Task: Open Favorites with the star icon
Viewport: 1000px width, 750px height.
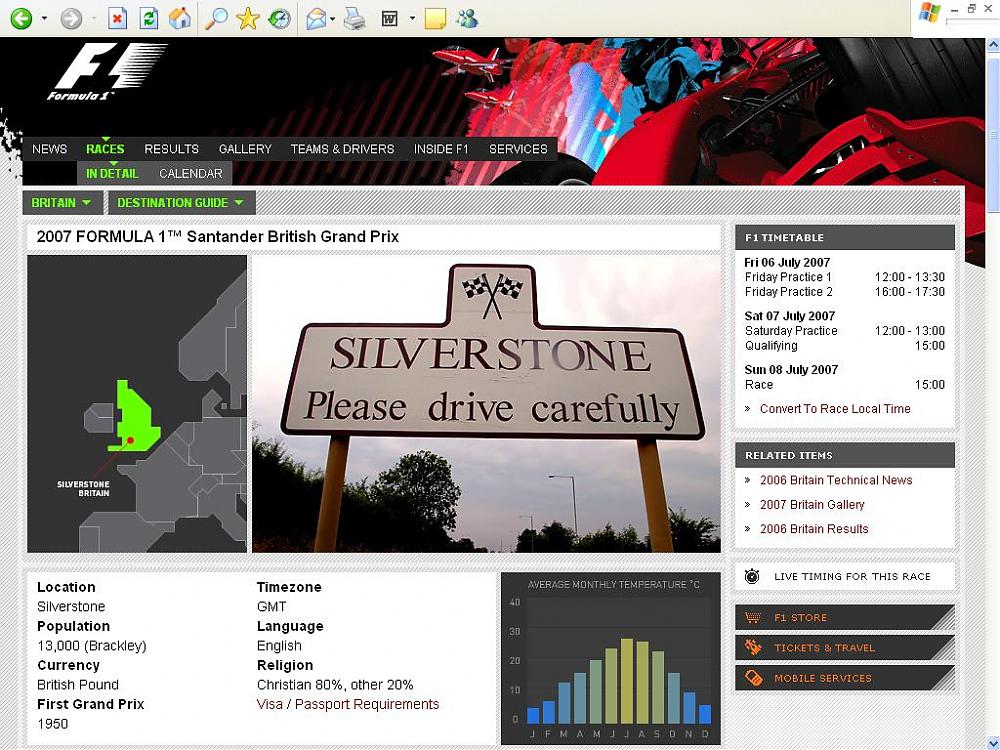Action: coord(247,18)
